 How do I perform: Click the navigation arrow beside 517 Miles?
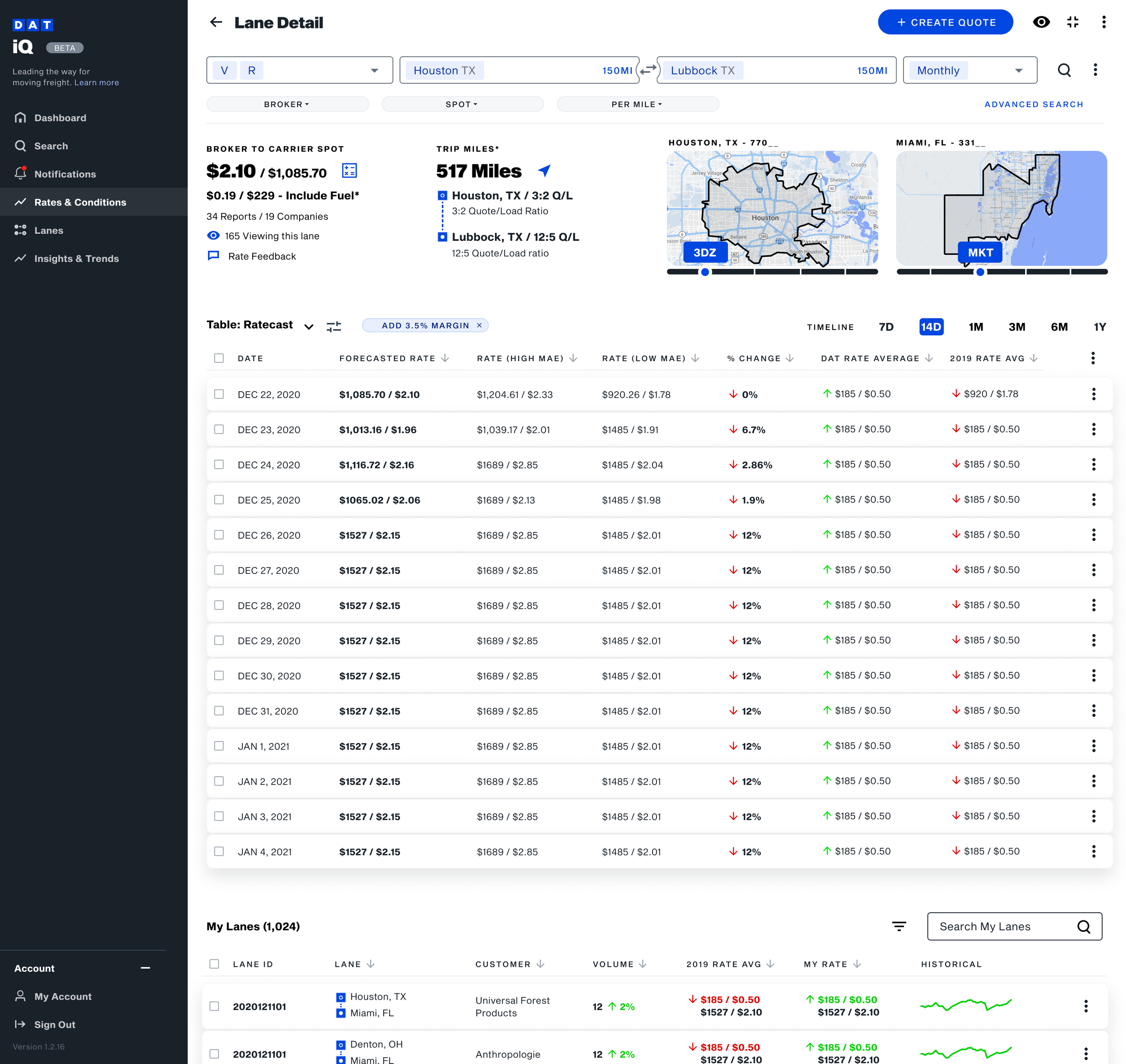coord(544,171)
